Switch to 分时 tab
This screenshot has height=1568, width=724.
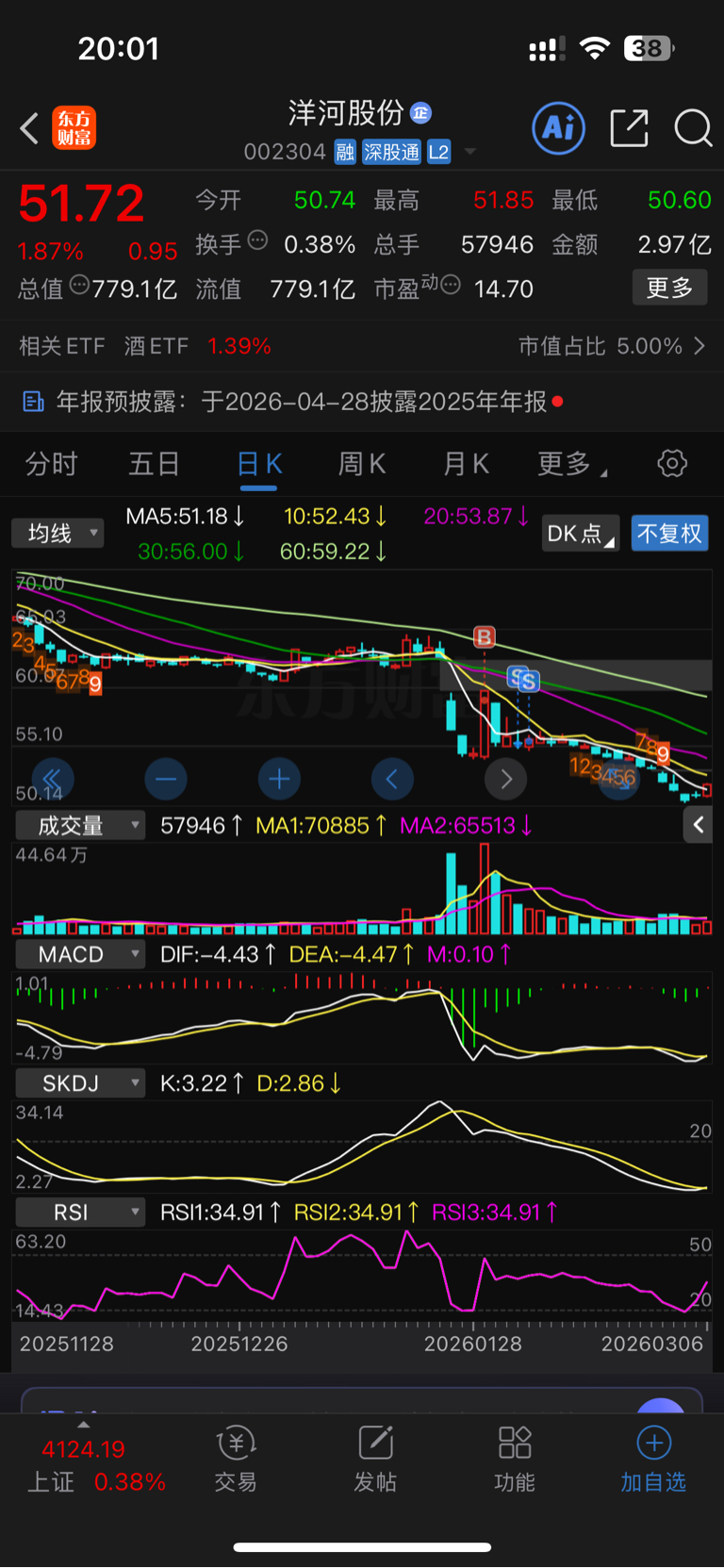pos(51,464)
